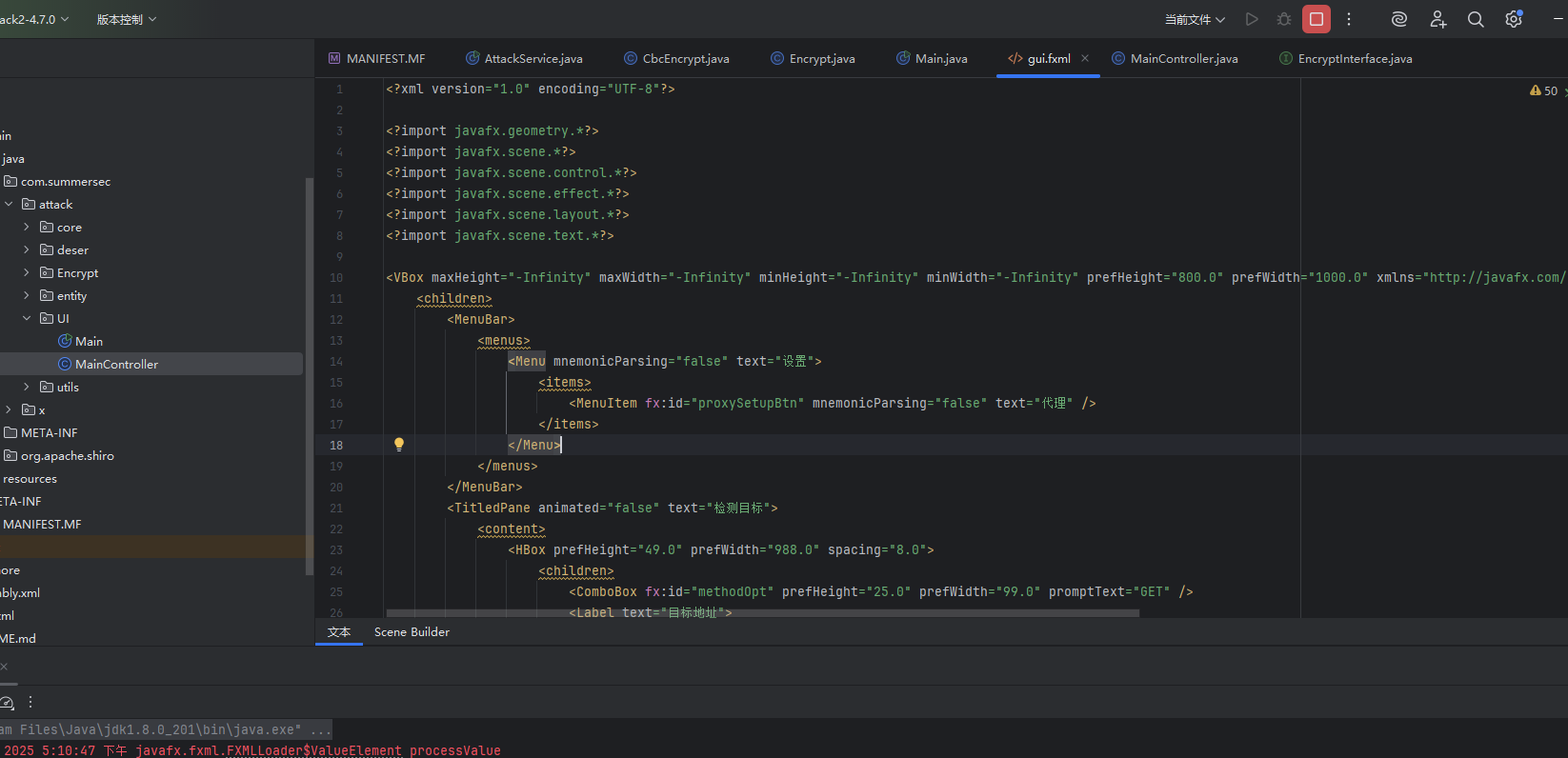1568x758 pixels.
Task: Open IDE settings gear icon
Action: pyautogui.click(x=1513, y=19)
